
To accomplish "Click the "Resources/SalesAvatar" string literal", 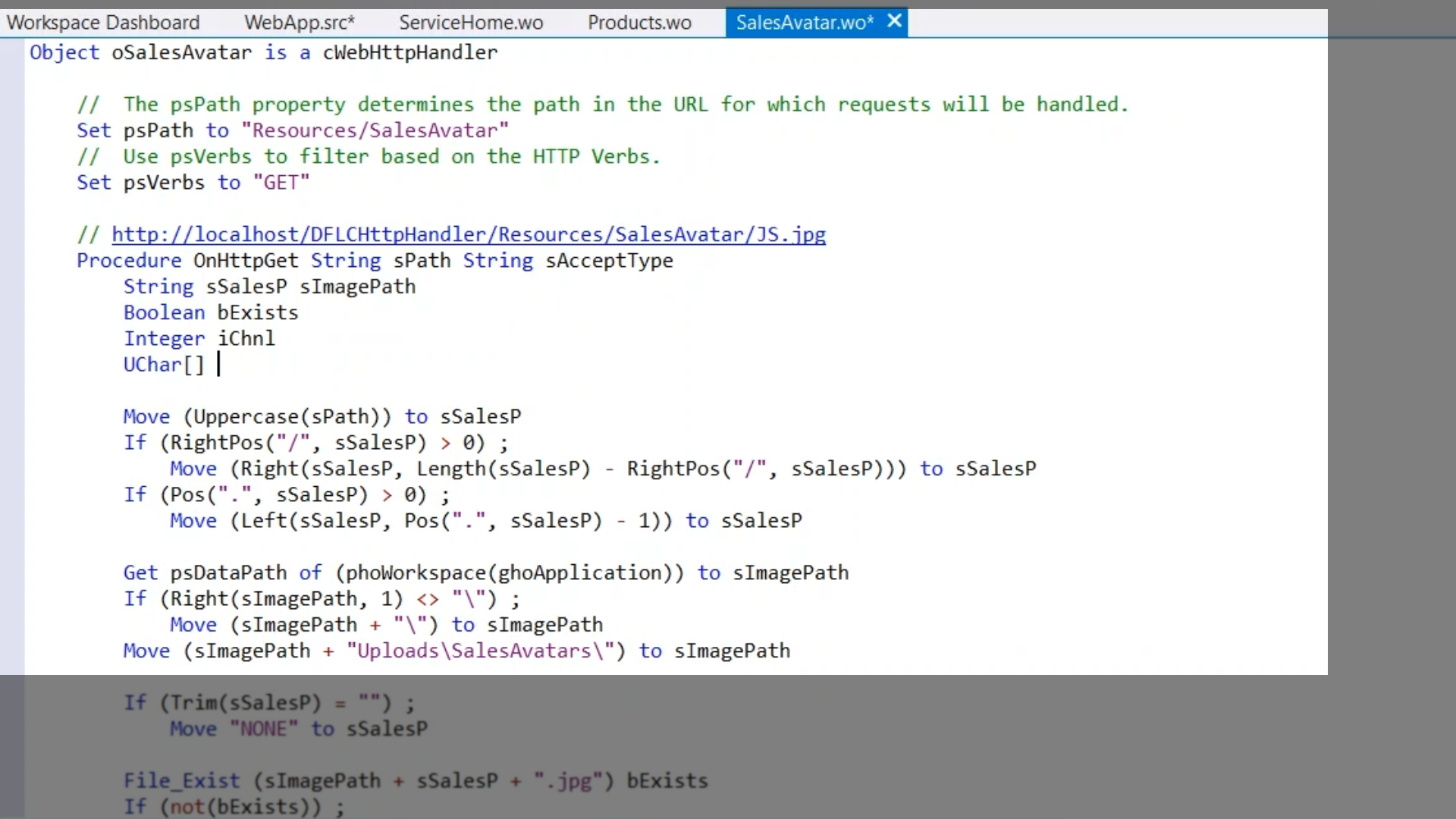I will coord(375,130).
